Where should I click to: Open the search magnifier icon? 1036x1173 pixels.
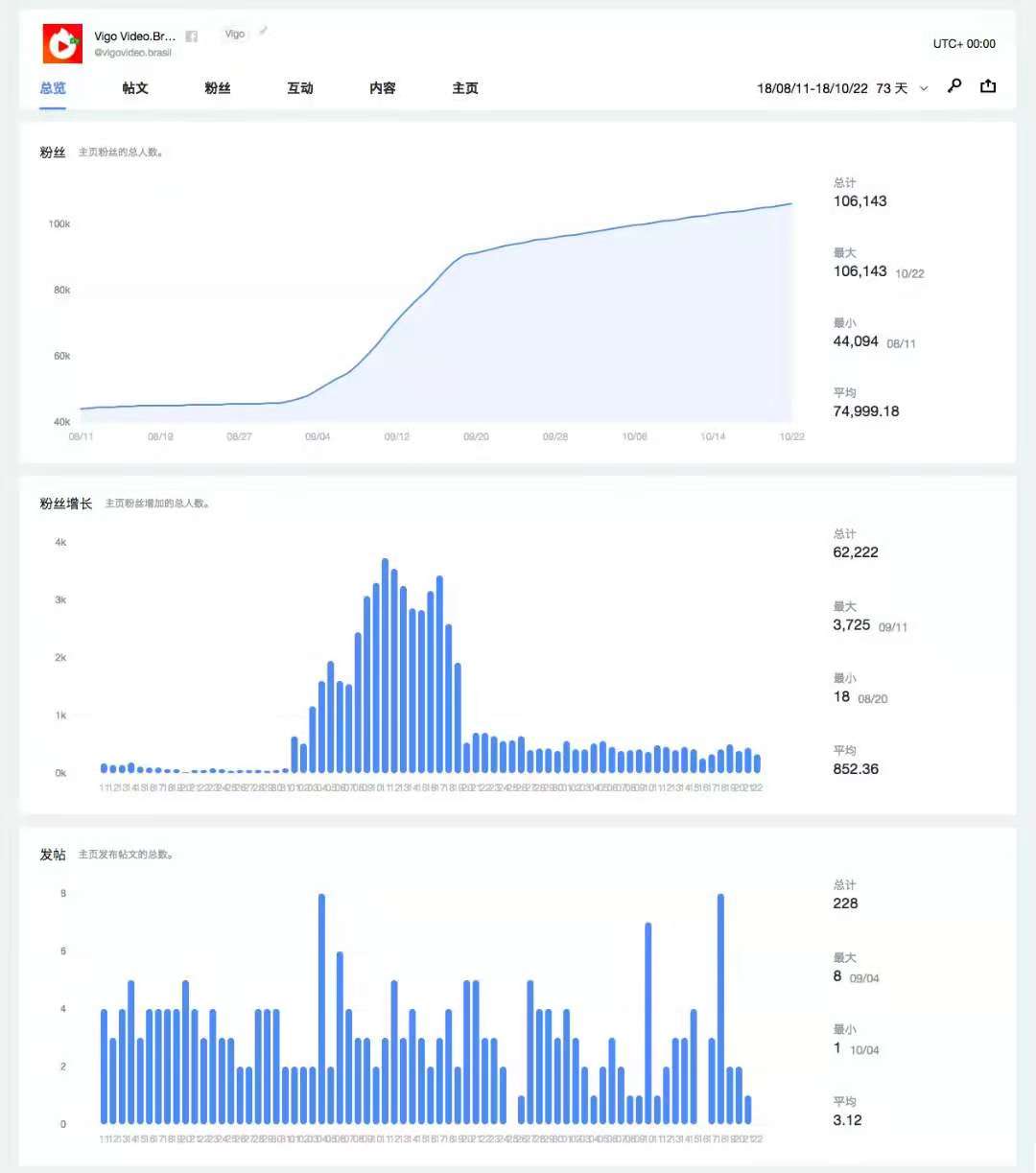pos(954,86)
